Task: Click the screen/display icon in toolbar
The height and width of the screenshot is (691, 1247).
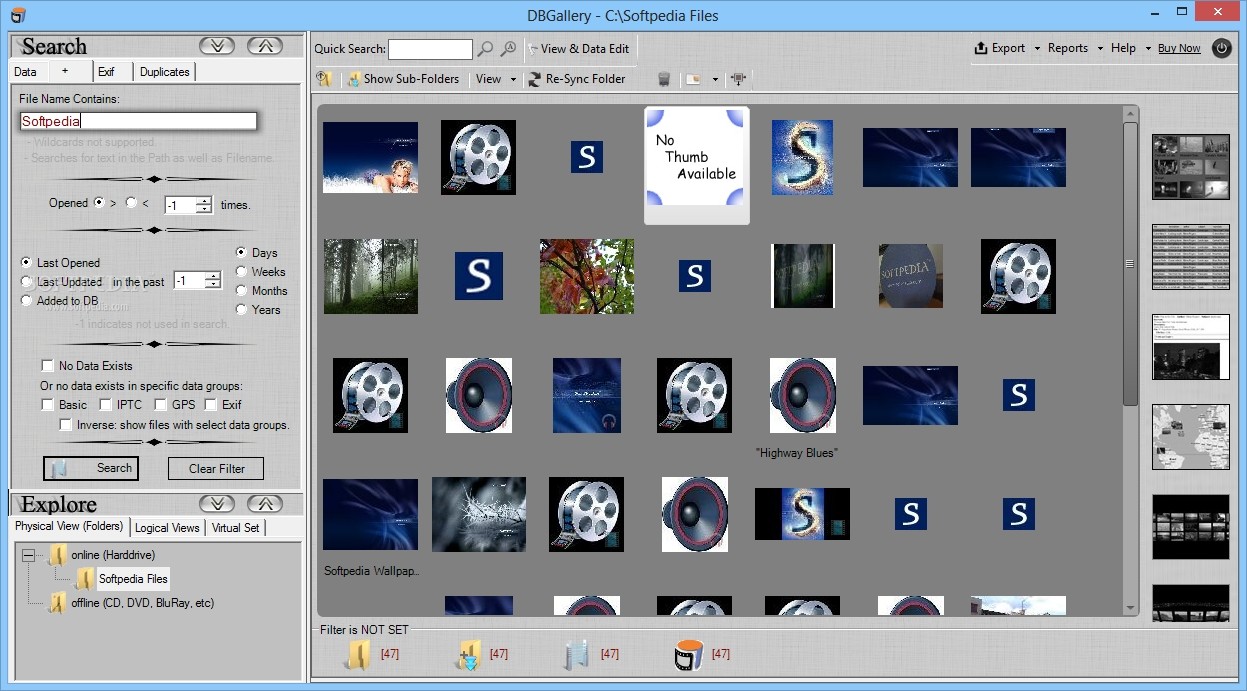Action: (x=739, y=79)
